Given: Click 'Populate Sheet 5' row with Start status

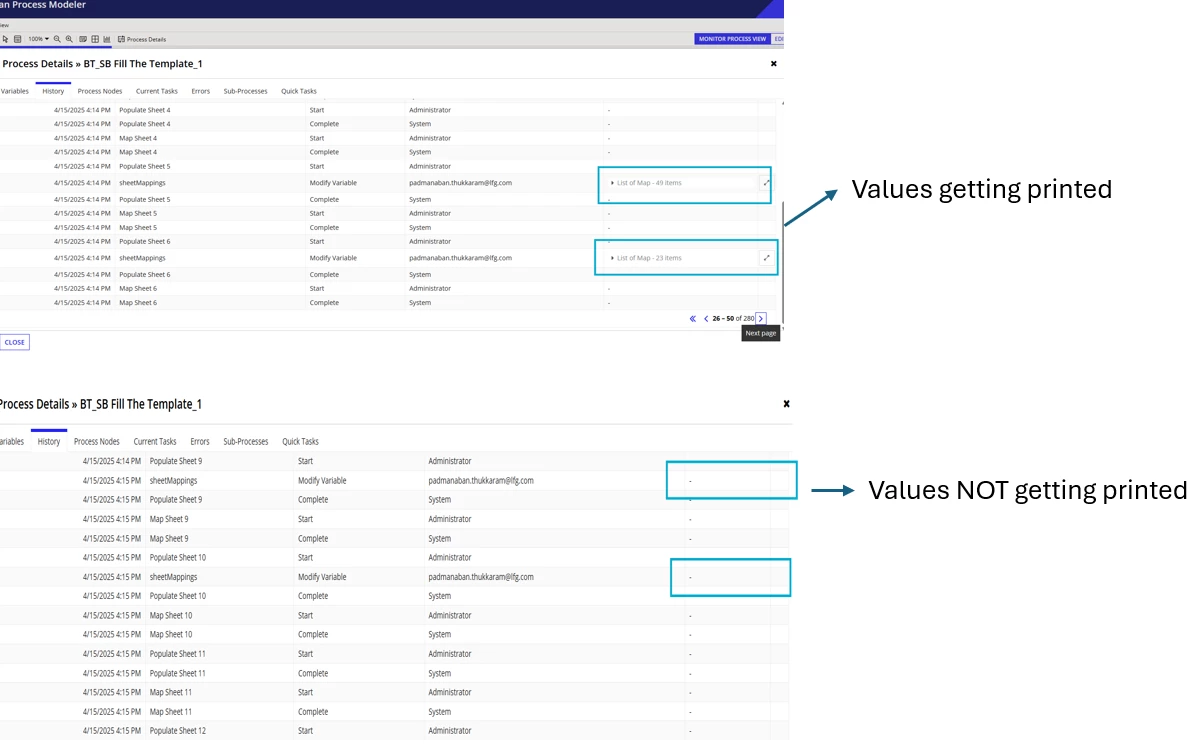Looking at the screenshot, I should point(388,167).
